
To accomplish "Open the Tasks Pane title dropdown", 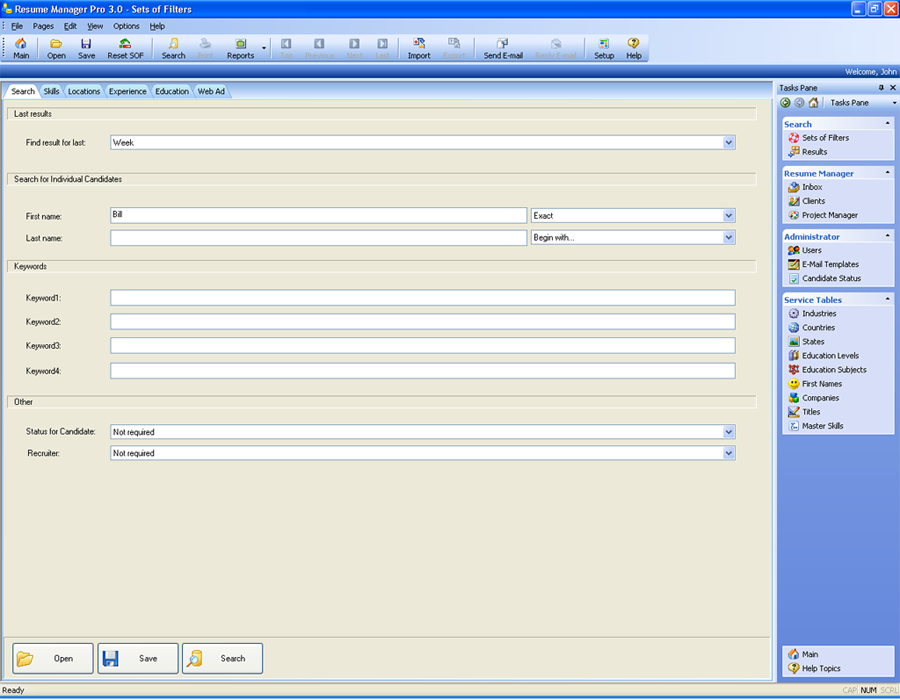I will [x=894, y=103].
